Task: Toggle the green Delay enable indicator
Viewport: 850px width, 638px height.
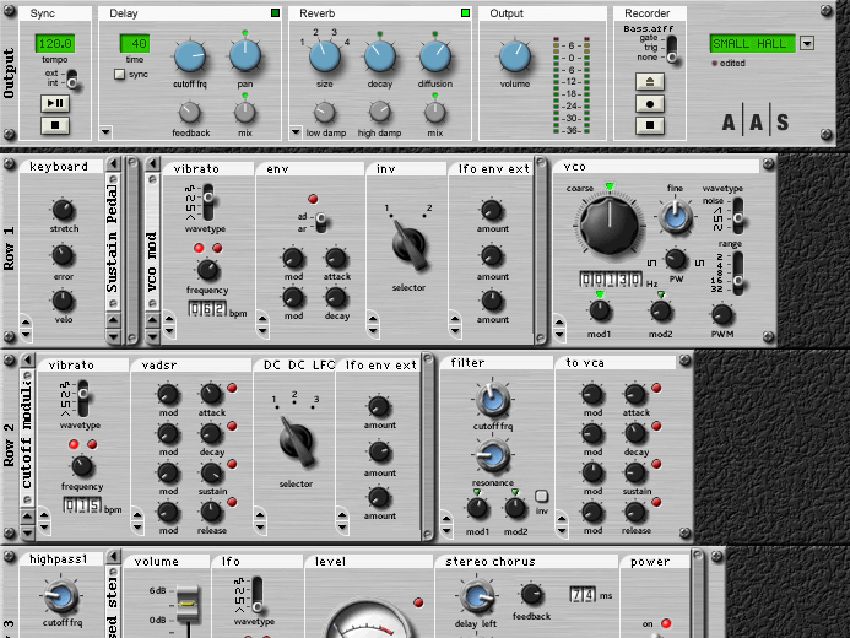Action: 276,12
